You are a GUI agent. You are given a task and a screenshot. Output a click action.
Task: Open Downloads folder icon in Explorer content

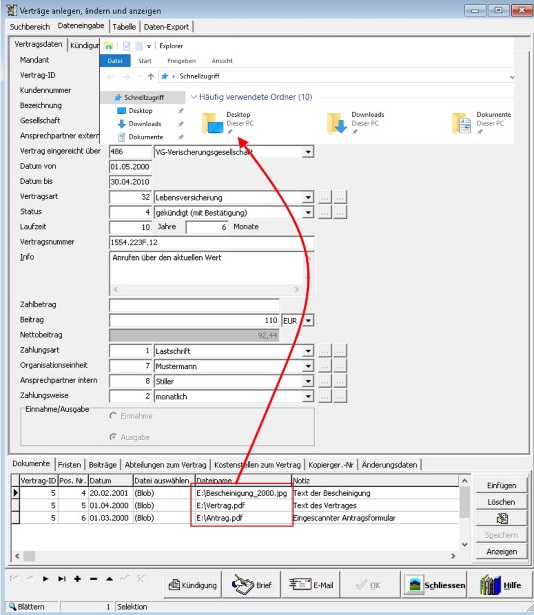[x=337, y=123]
